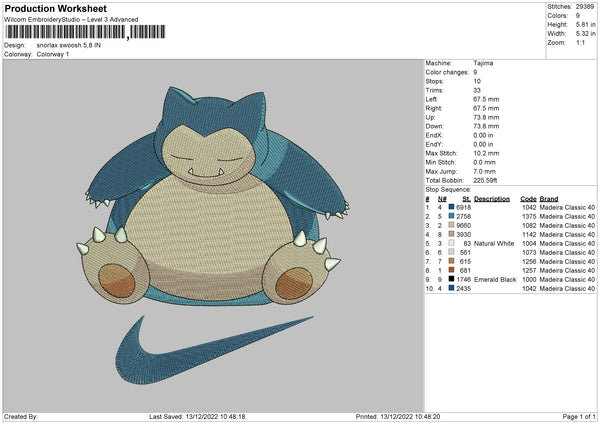This screenshot has height=424, width=600.
Task: Click the Stop Sequence heading
Action: (448, 189)
